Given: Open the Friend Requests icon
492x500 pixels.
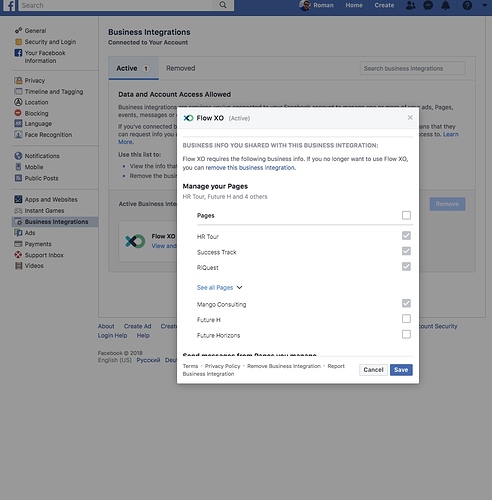Looking at the screenshot, I should pyautogui.click(x=410, y=5).
